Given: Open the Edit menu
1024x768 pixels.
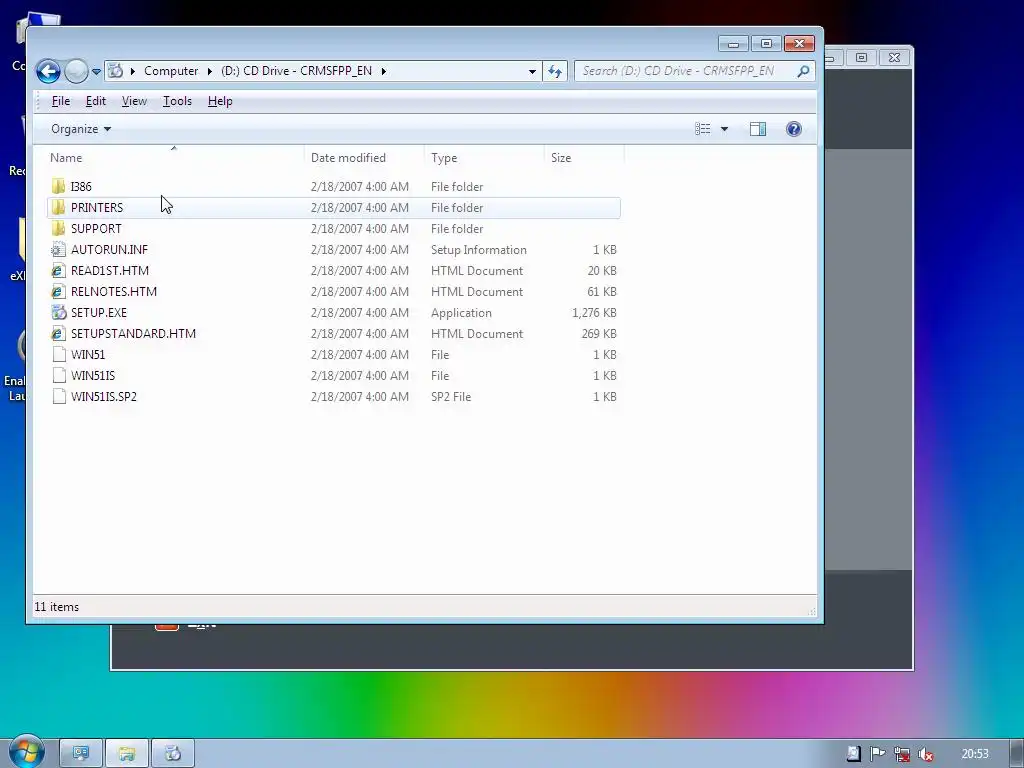Looking at the screenshot, I should (95, 101).
